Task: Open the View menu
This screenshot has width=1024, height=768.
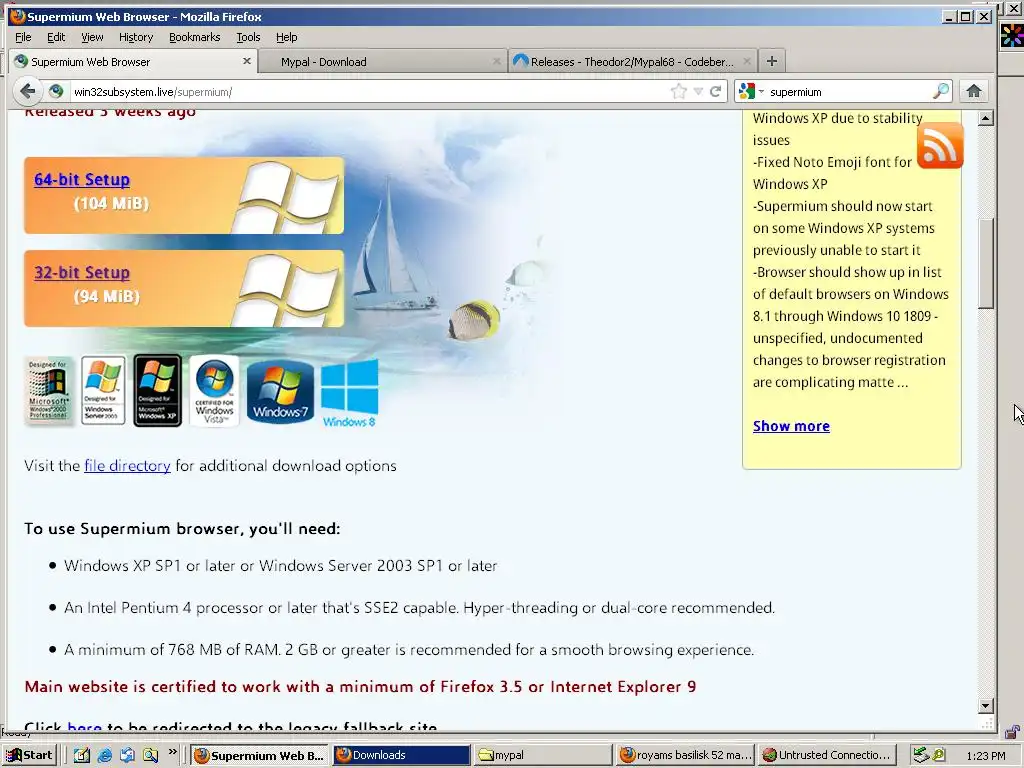Action: (x=92, y=37)
